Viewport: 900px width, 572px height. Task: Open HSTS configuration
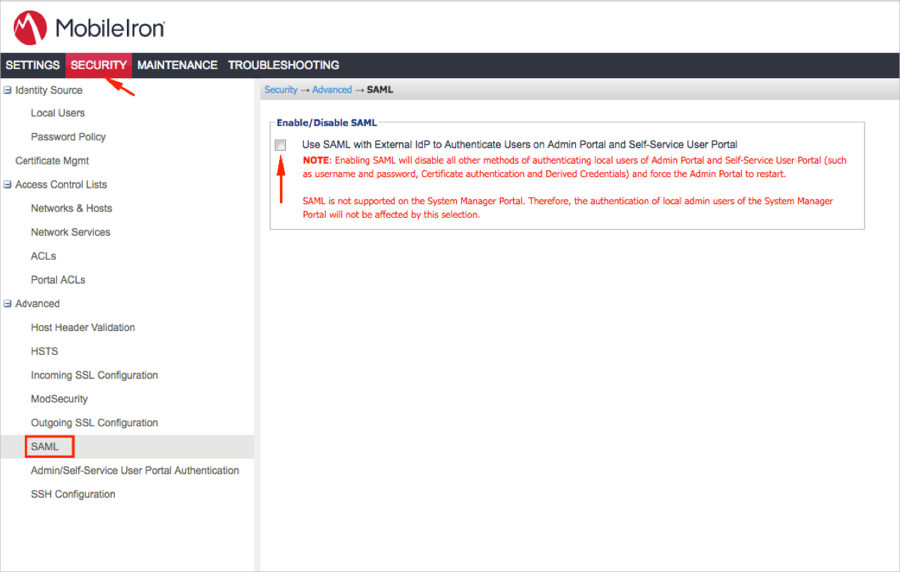pyautogui.click(x=45, y=351)
